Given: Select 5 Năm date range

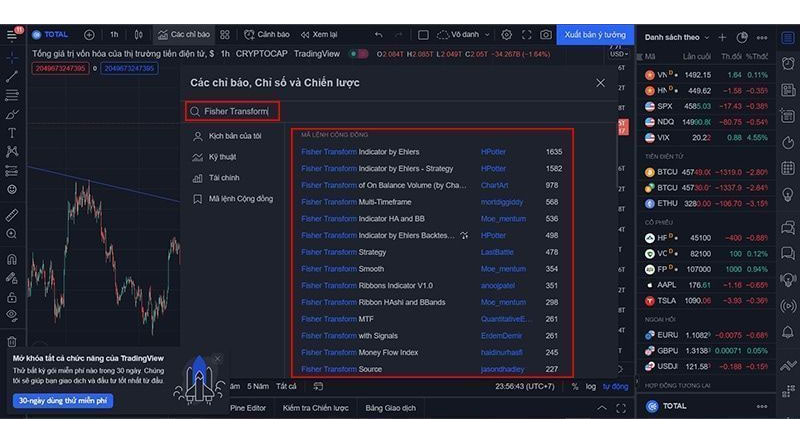Looking at the screenshot, I should pos(258,386).
